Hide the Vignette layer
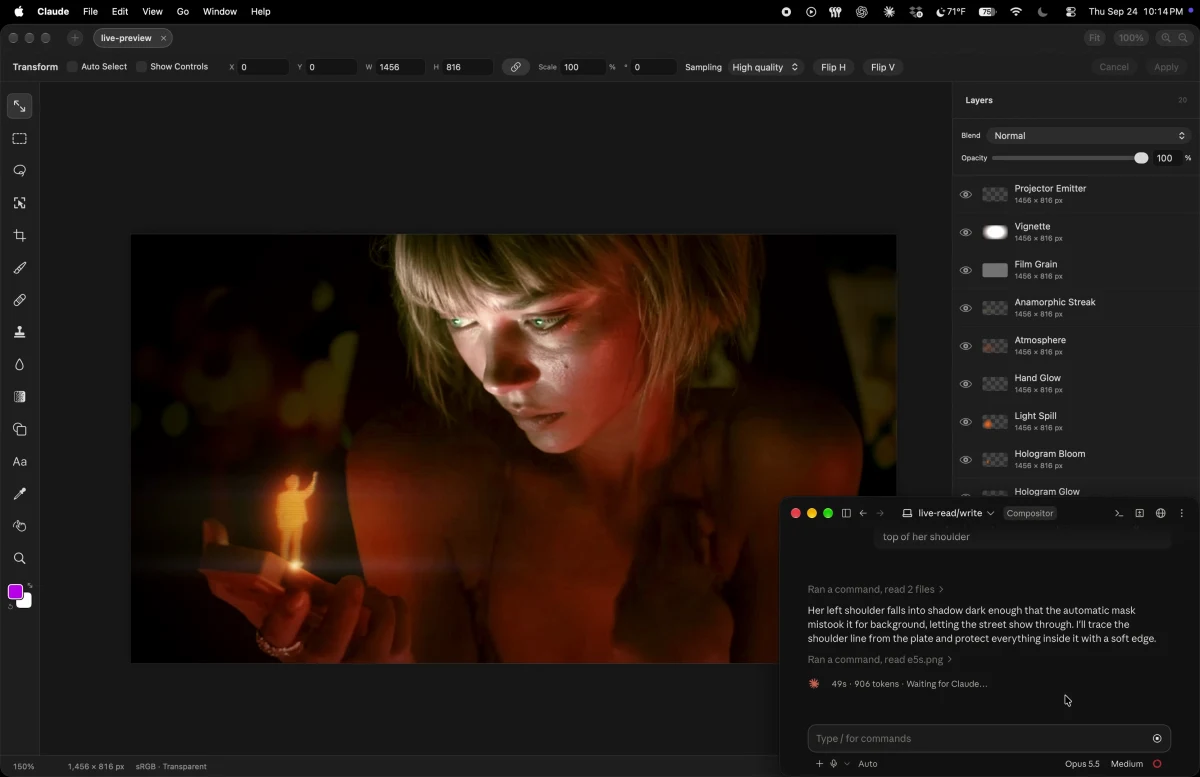The image size is (1200, 777). click(966, 233)
